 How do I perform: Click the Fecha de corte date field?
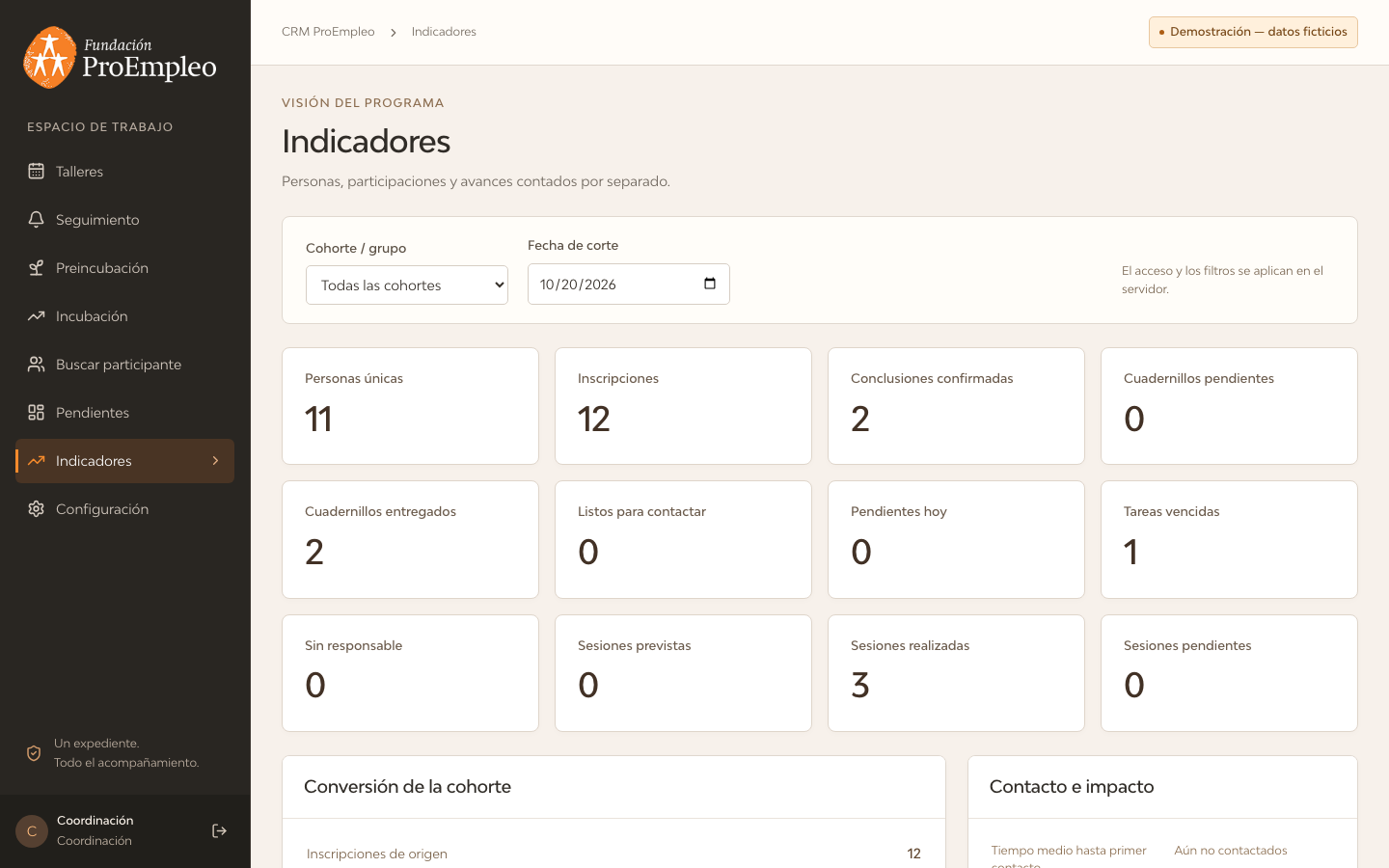click(629, 284)
